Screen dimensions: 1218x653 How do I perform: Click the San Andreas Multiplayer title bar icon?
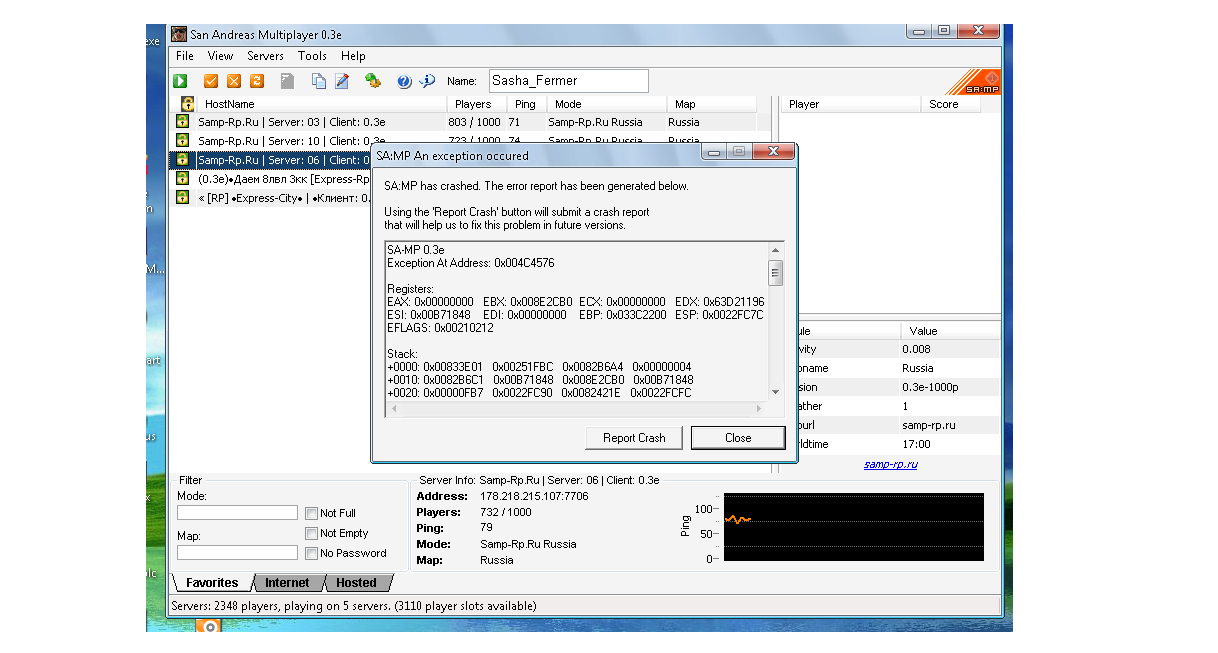pyautogui.click(x=179, y=34)
